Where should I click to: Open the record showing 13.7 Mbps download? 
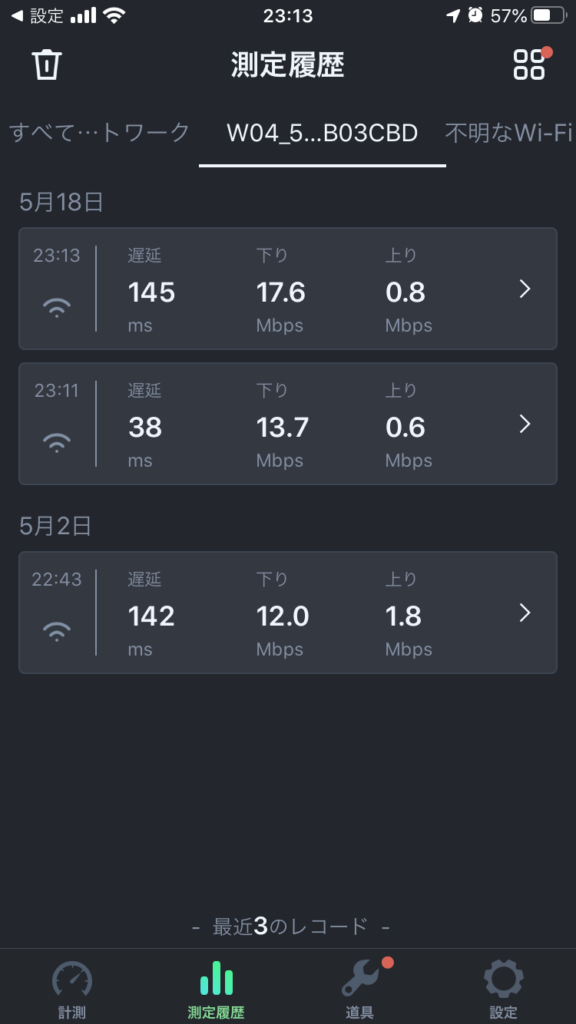(287, 424)
